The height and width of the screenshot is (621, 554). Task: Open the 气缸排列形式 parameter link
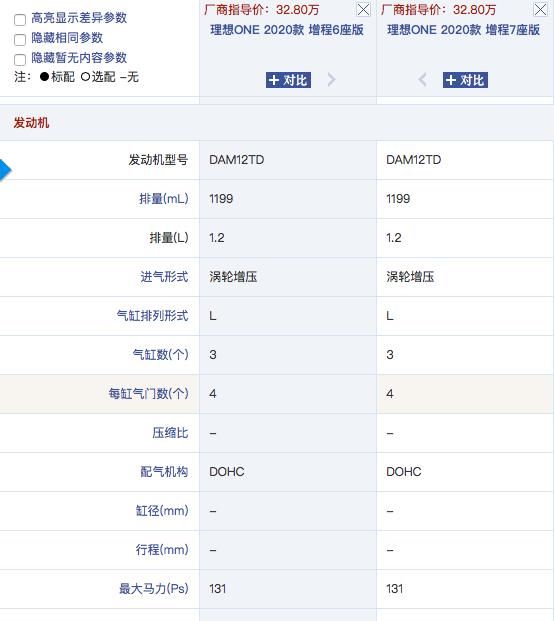[152, 316]
